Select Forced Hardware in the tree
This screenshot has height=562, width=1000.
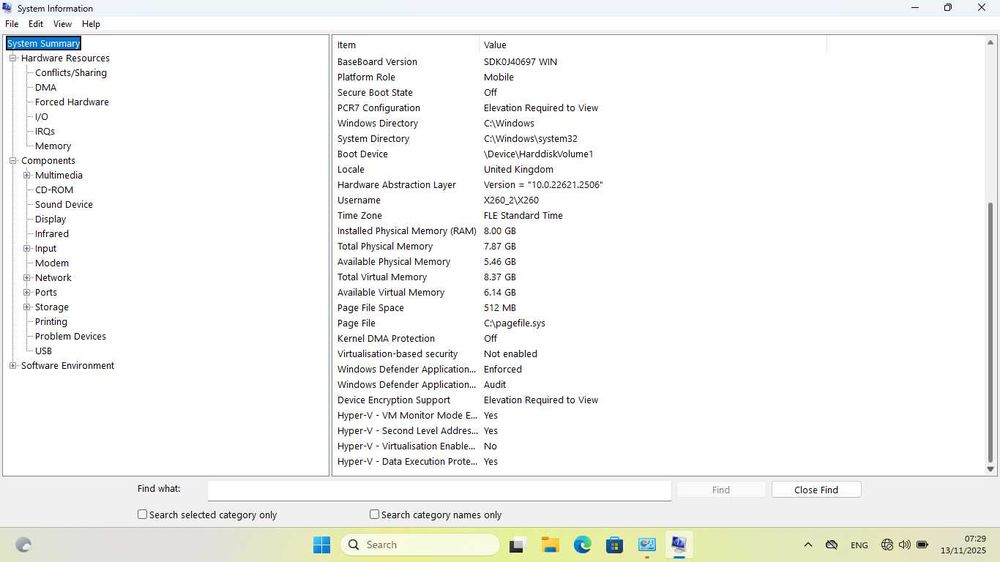(x=72, y=102)
